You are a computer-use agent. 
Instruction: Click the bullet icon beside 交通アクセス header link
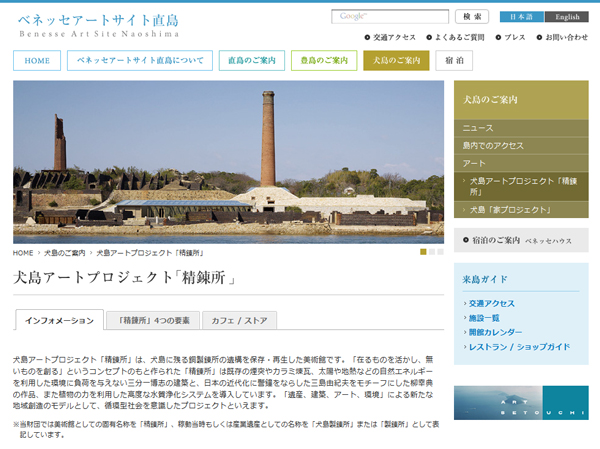pyautogui.click(x=367, y=37)
